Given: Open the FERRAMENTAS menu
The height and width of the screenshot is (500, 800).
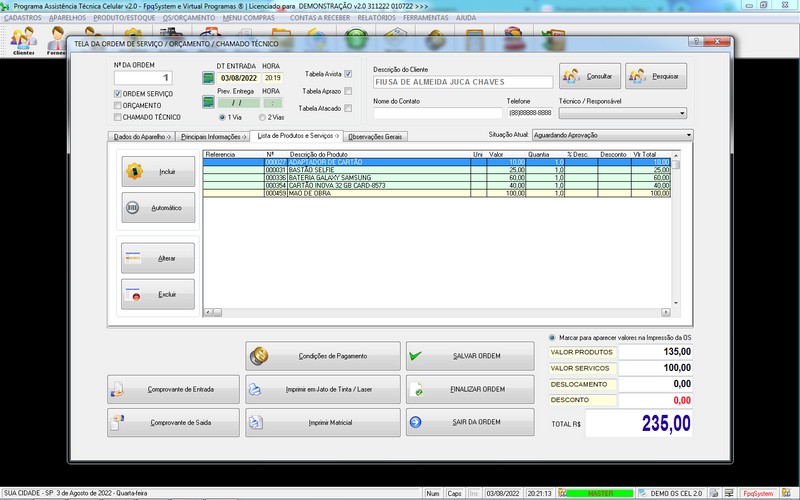Looking at the screenshot, I should tap(426, 18).
